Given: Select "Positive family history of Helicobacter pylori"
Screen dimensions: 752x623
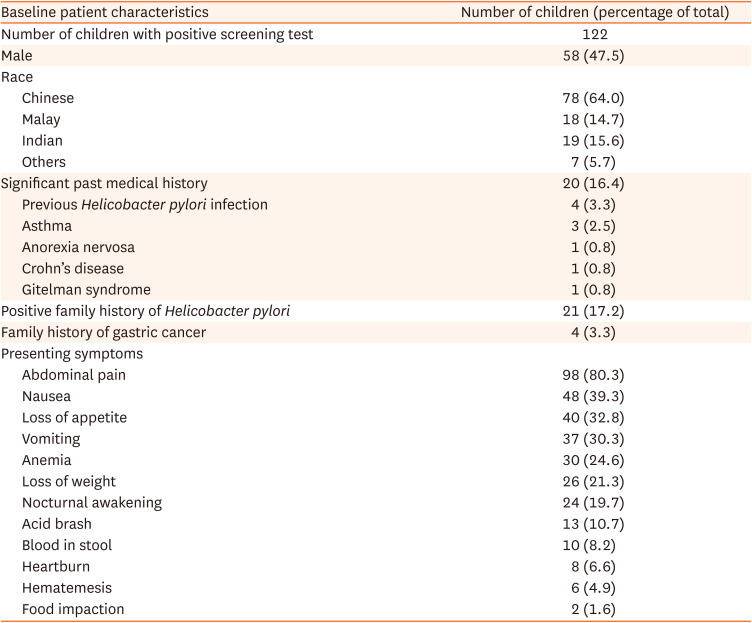Looking at the screenshot, I should pyautogui.click(x=146, y=311).
